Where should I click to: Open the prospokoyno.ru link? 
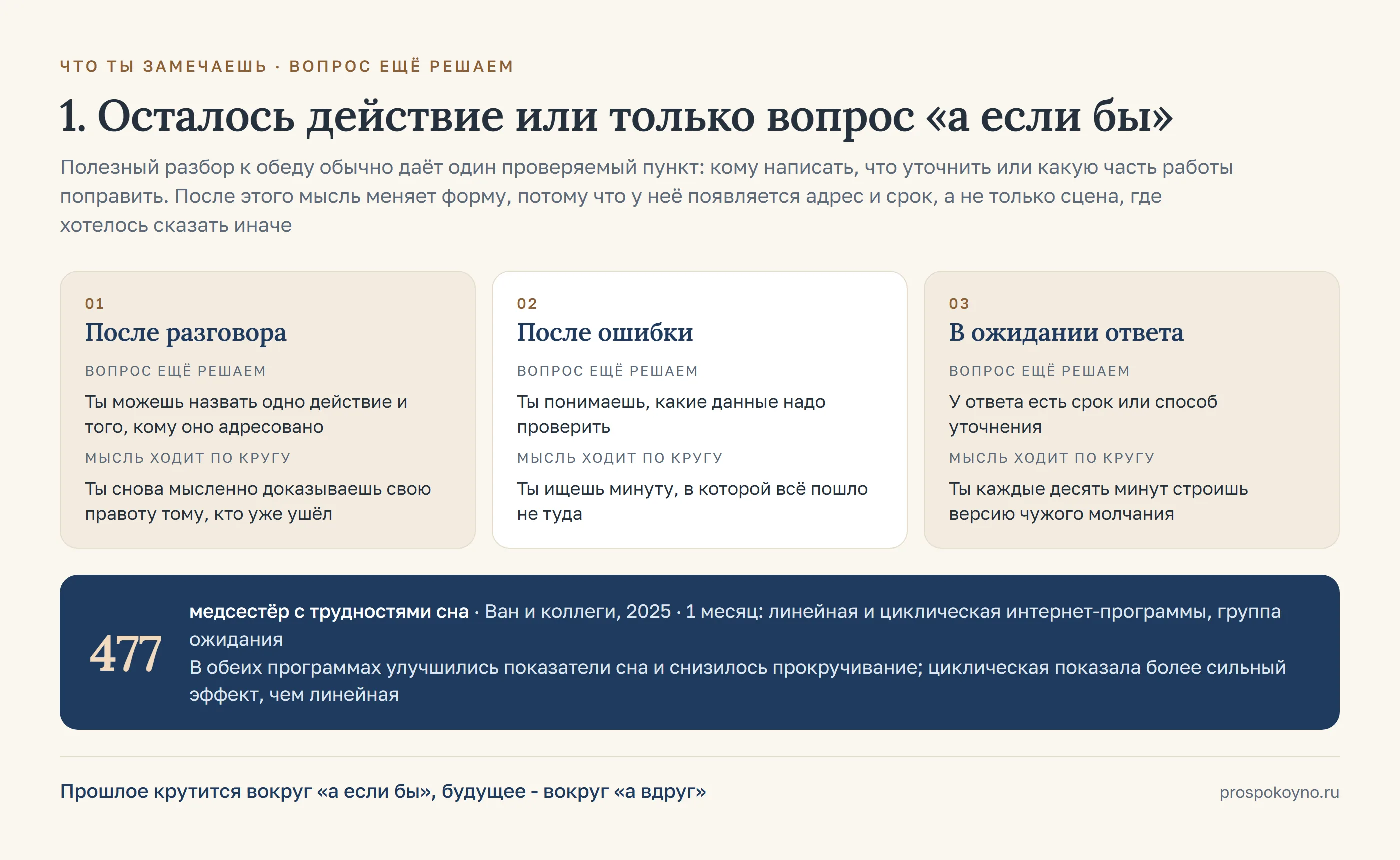pos(1279,792)
